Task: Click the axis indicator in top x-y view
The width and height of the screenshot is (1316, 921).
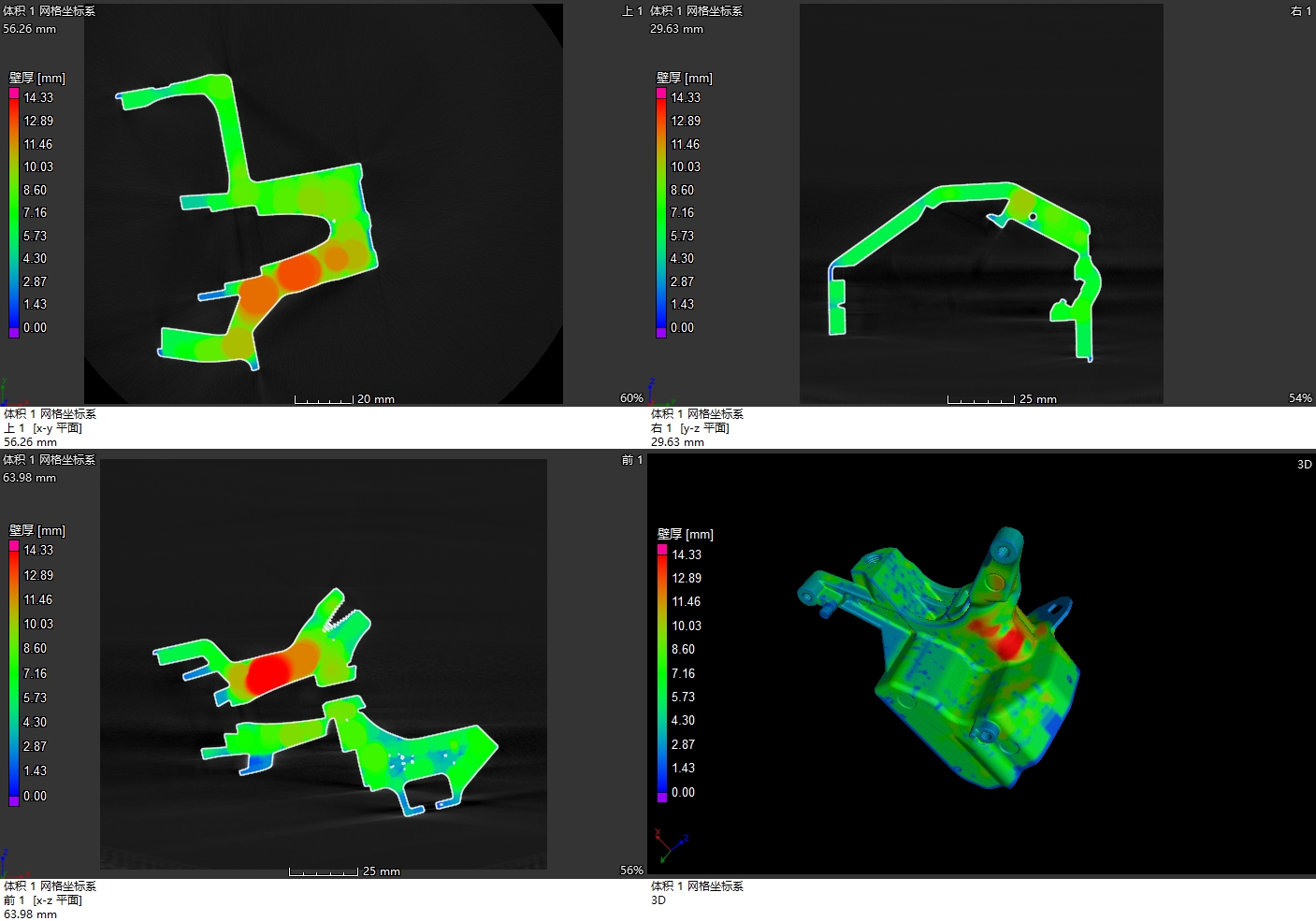Action: click(x=7, y=393)
